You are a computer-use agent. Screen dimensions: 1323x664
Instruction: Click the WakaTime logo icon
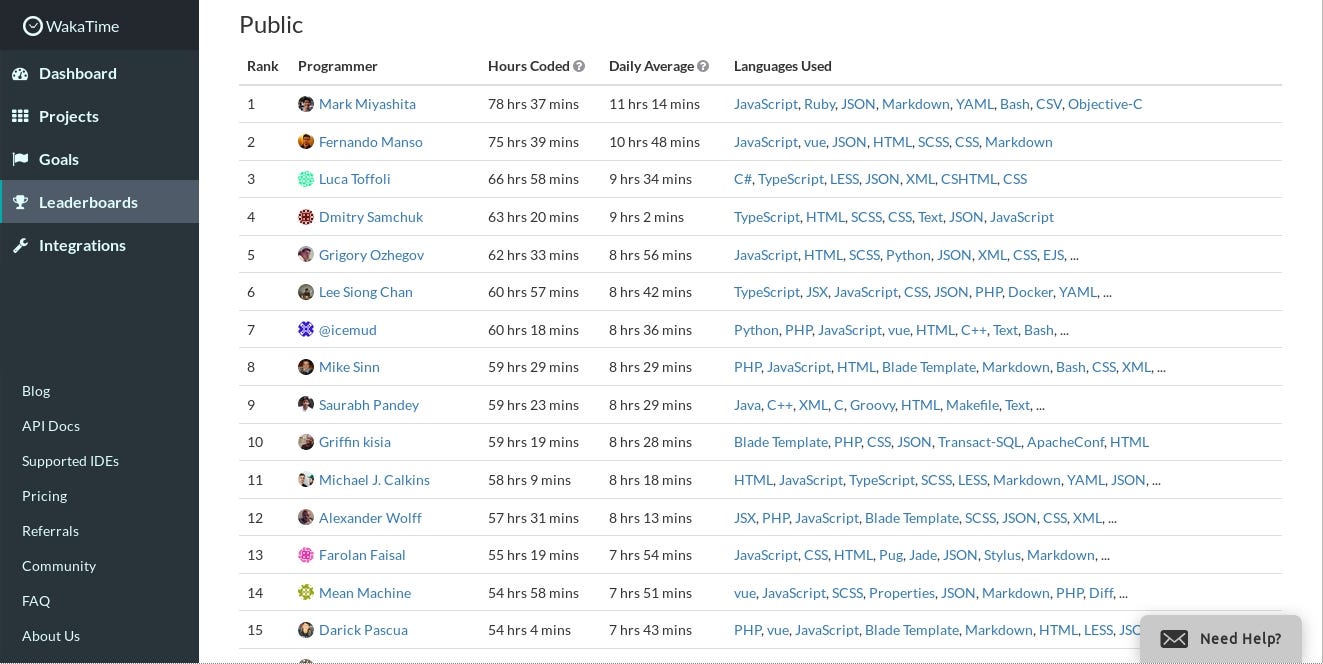(33, 26)
